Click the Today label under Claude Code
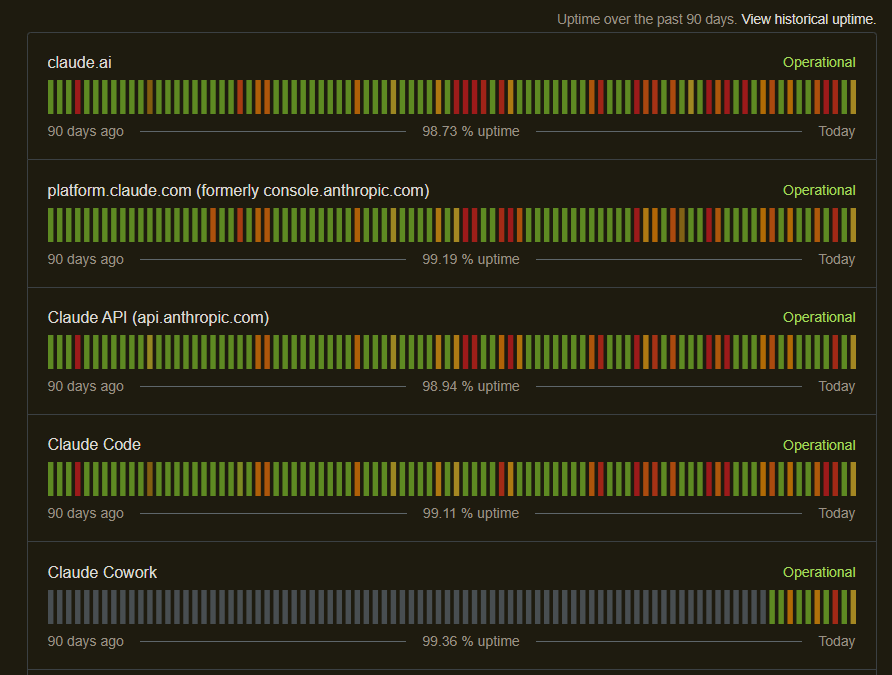 coord(837,514)
